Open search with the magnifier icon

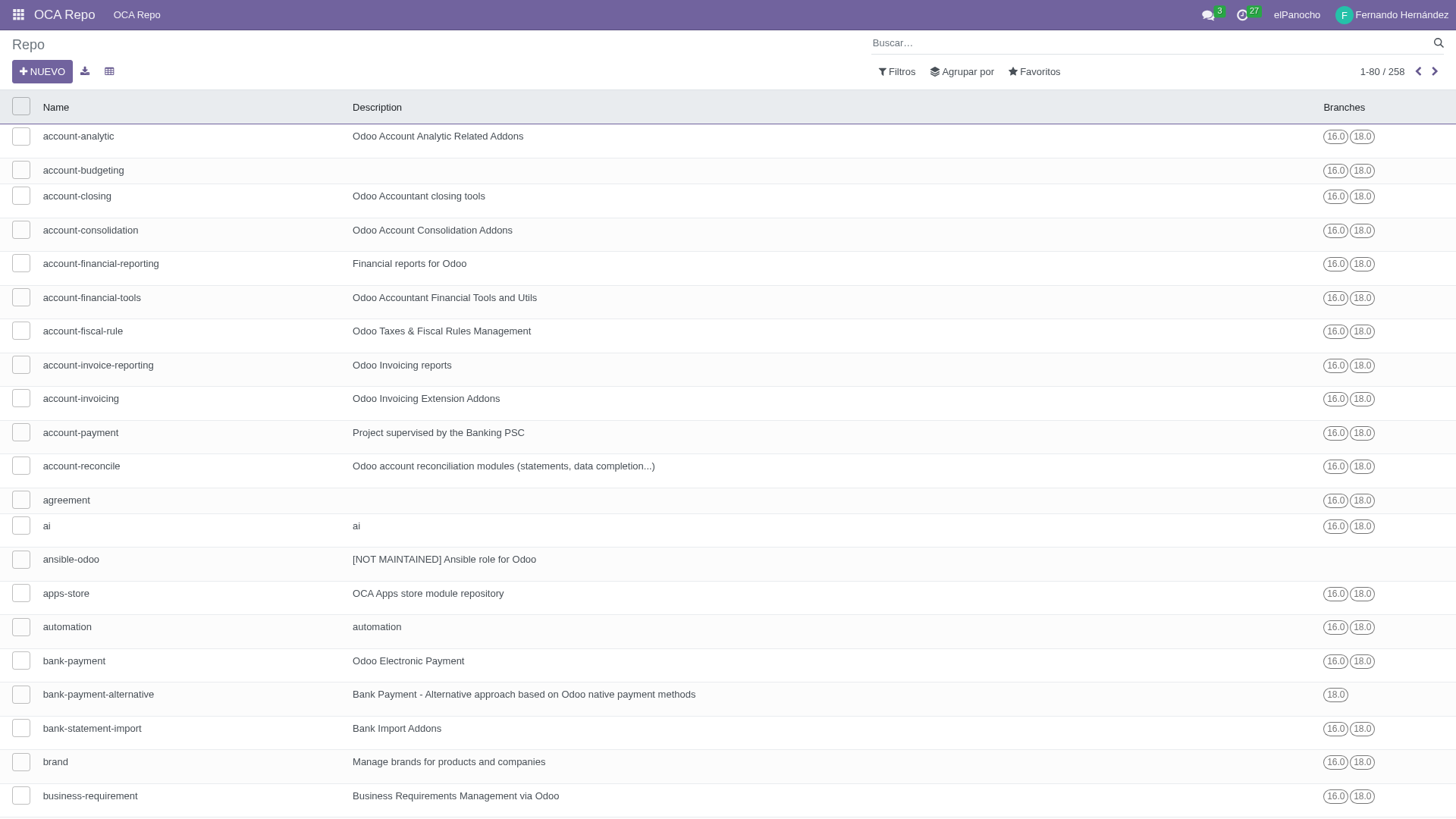(1439, 42)
